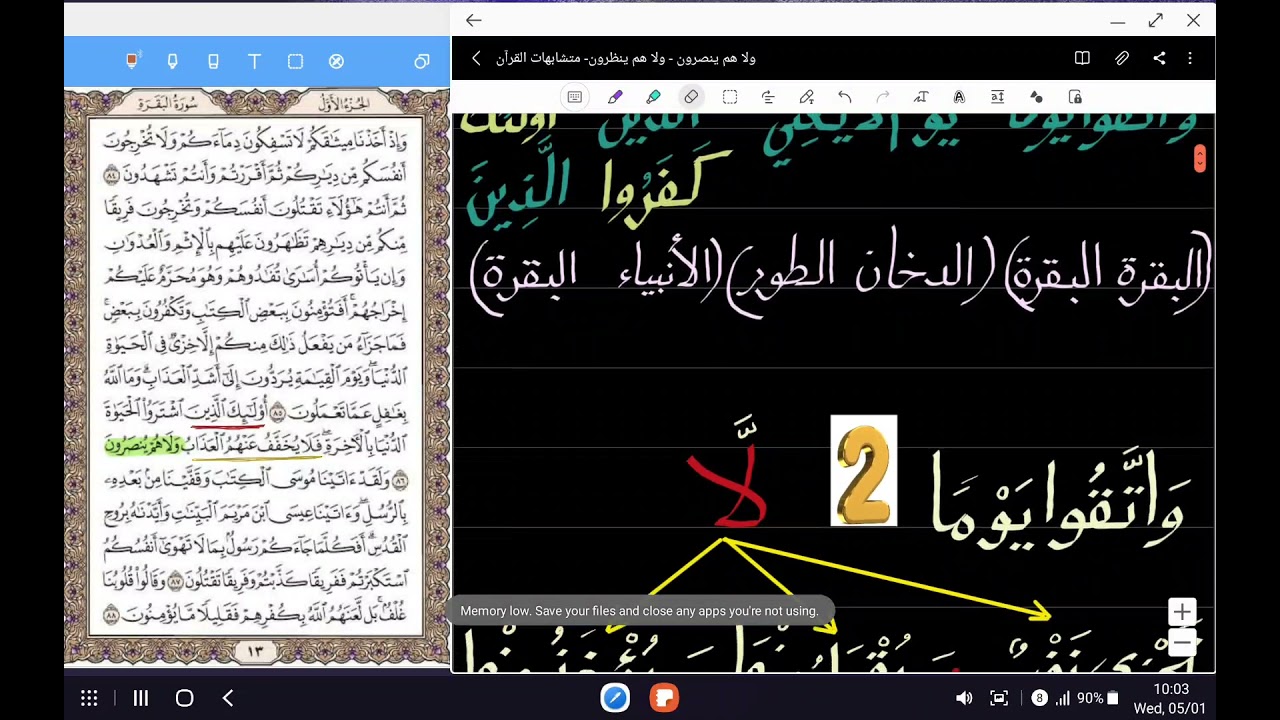Go back using the note header arrow

[476, 59]
